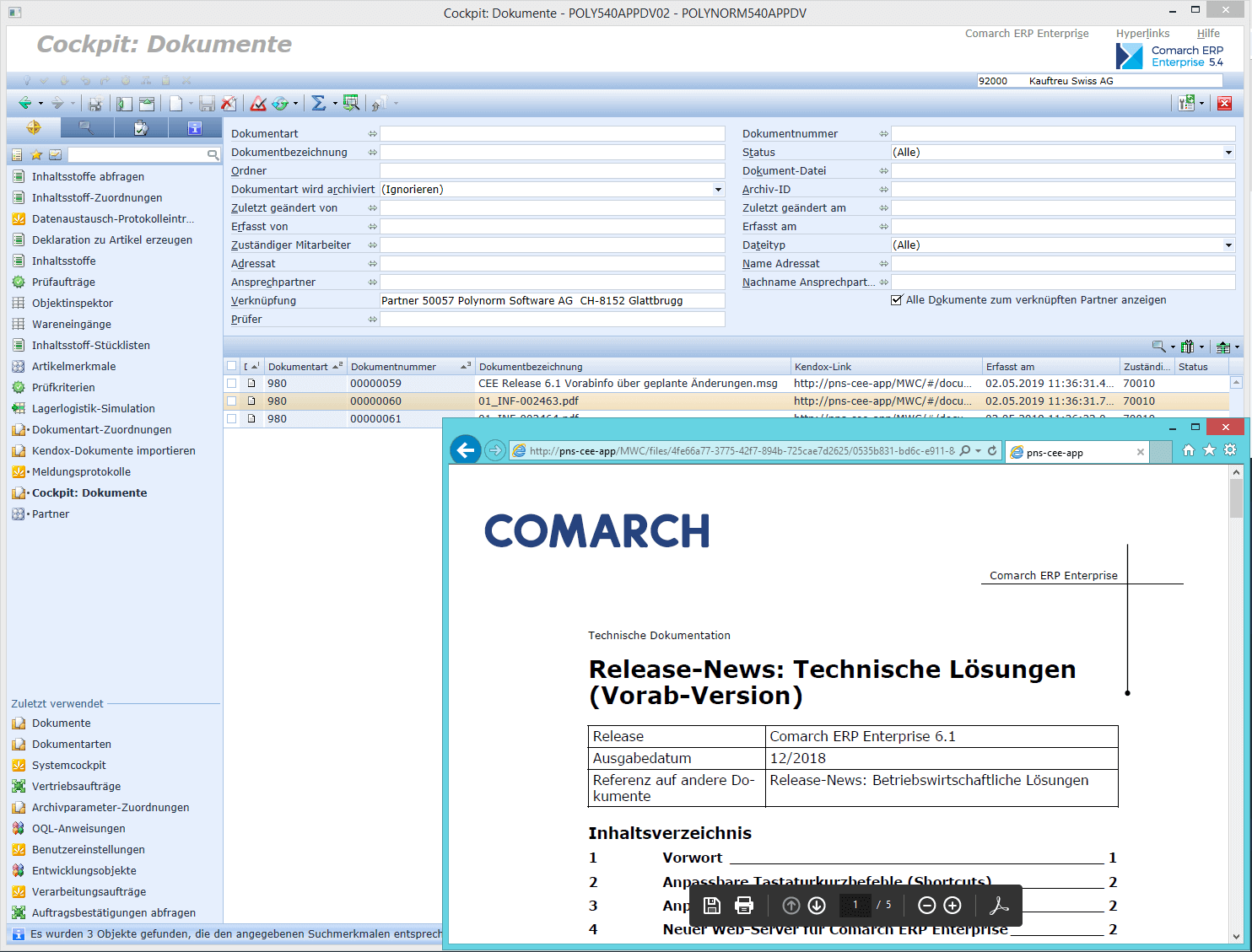Click the browser back arrow button
The image size is (1252, 952).
[466, 450]
